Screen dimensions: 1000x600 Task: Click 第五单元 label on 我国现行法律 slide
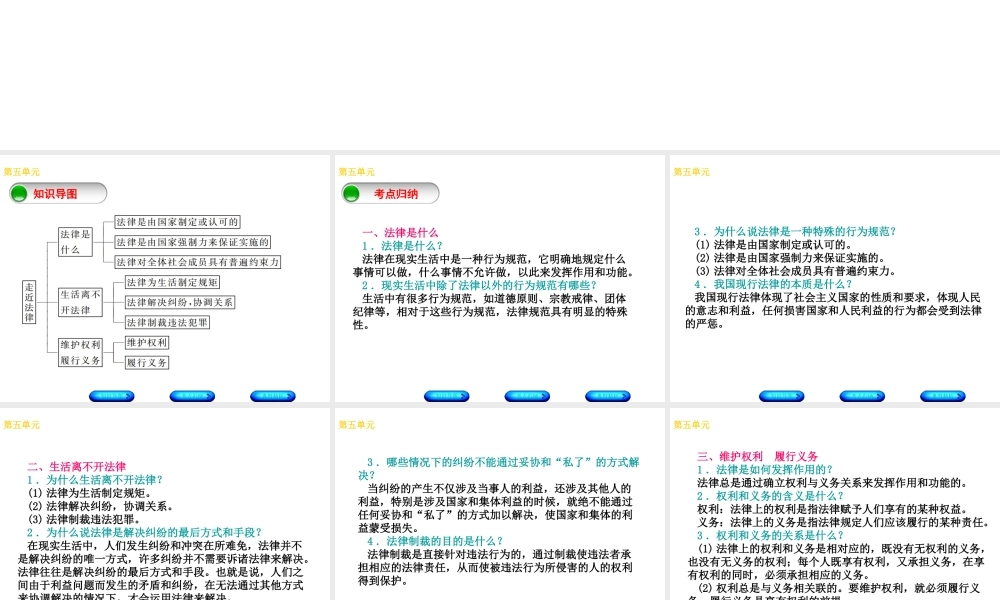691,172
